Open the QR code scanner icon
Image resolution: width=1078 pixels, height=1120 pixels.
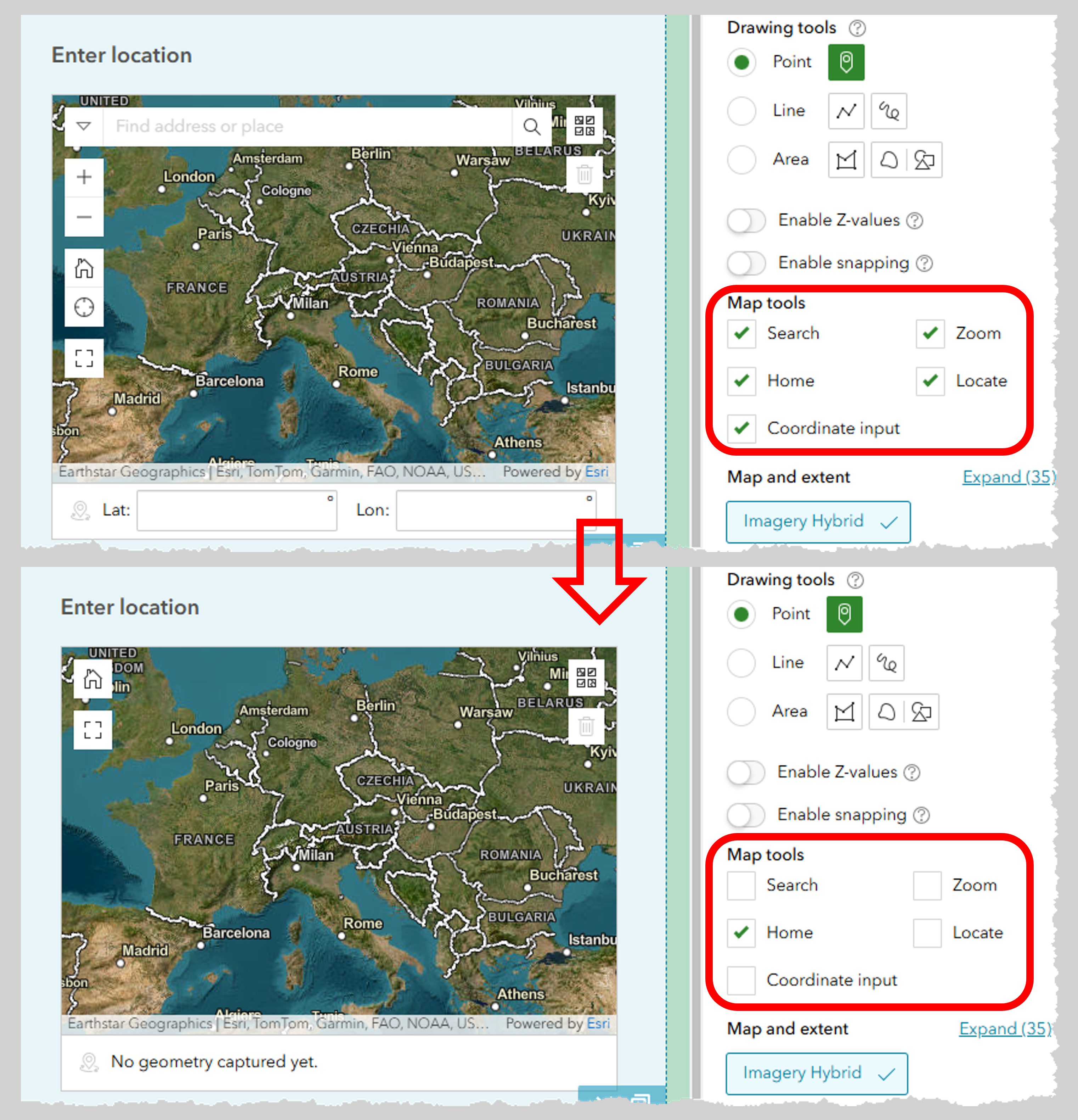(585, 126)
